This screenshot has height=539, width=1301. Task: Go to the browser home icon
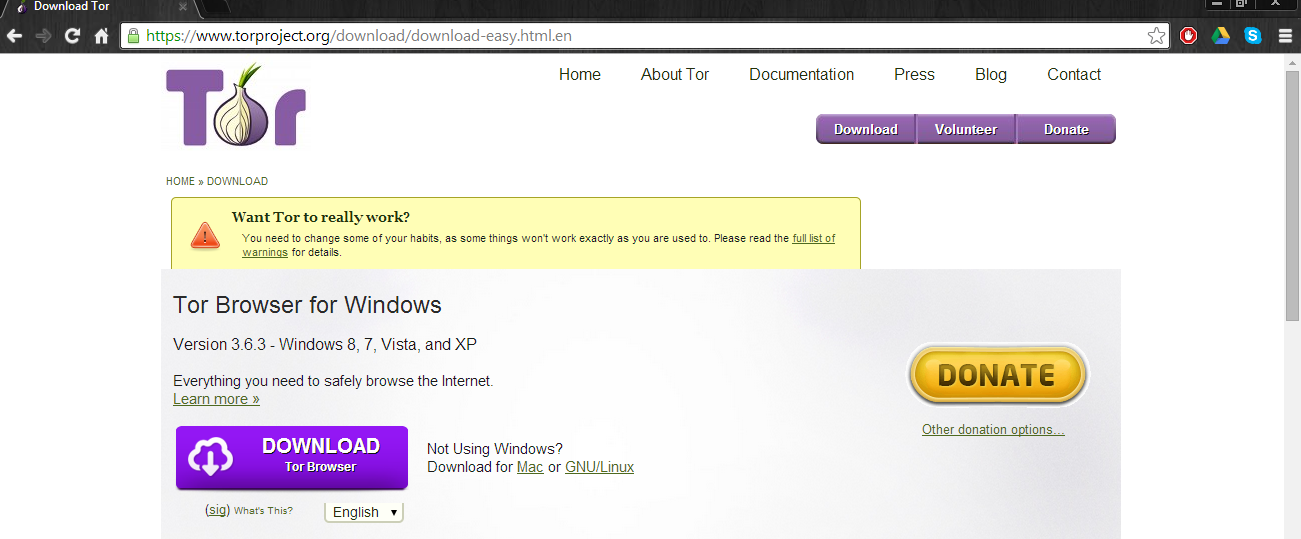click(x=101, y=36)
